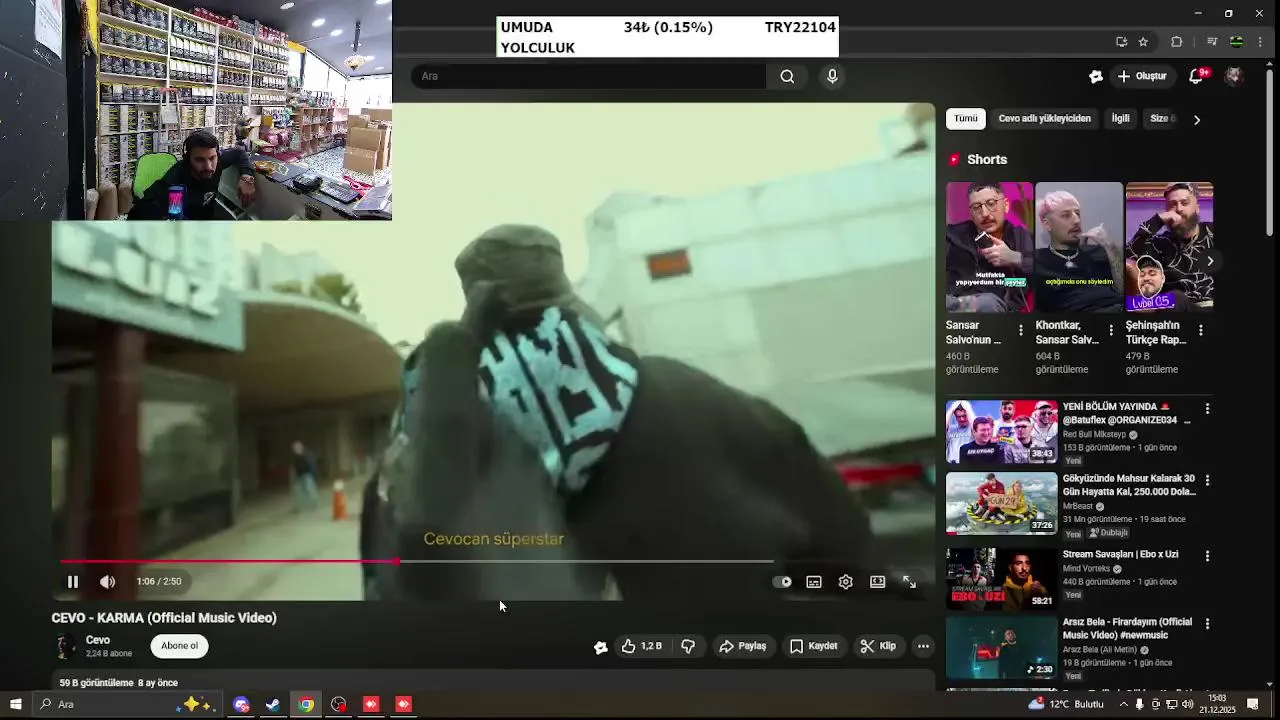
Task: Open Arsız Bela Firardayım video
Action: point(1127,628)
